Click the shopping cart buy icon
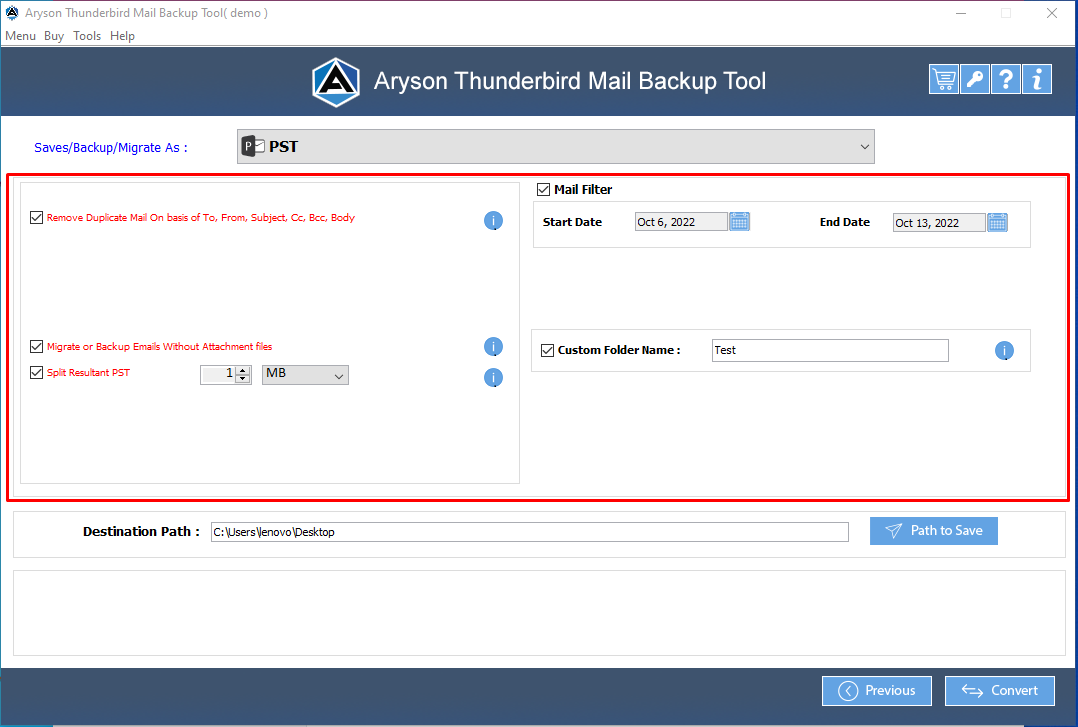Image resolution: width=1078 pixels, height=727 pixels. (943, 79)
